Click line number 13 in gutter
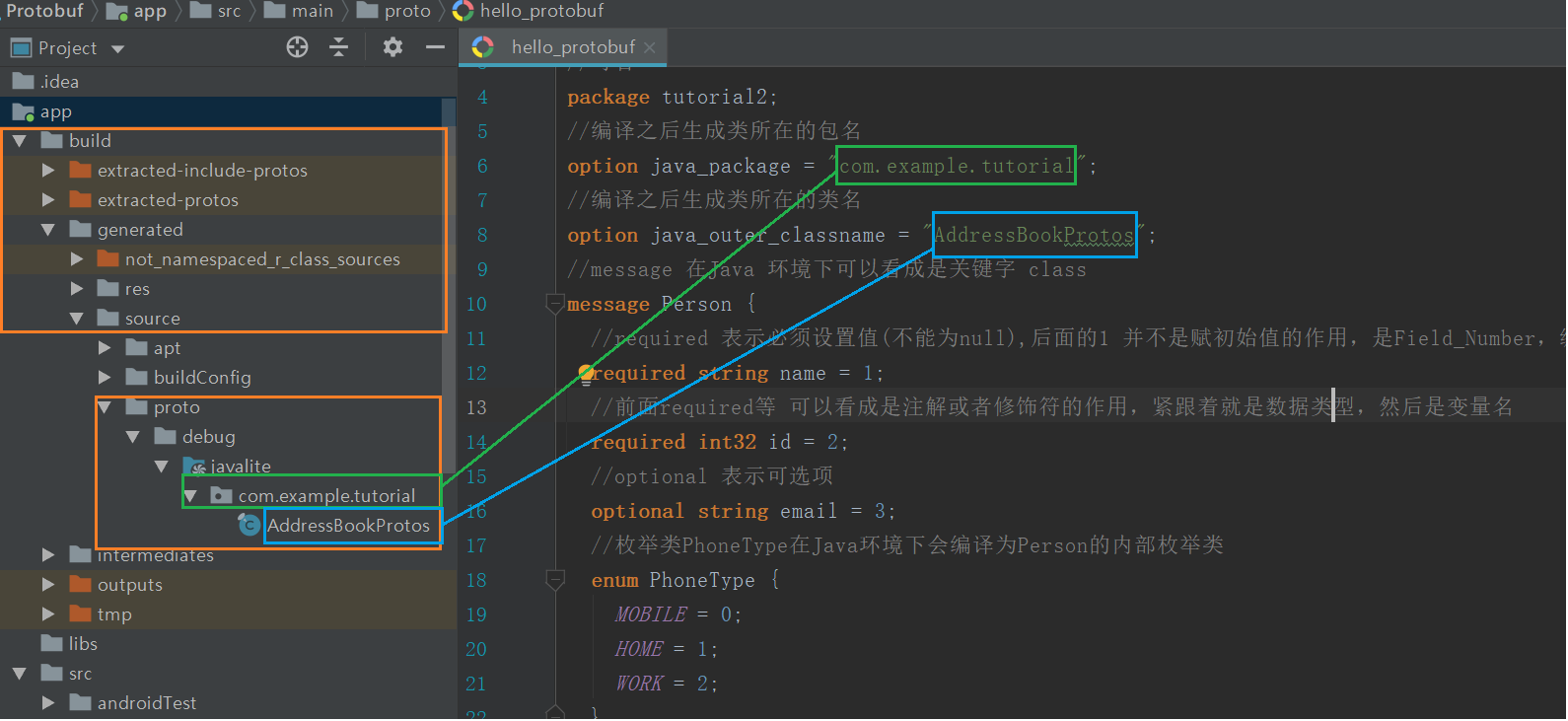This screenshot has width=1568, height=721. (x=476, y=407)
